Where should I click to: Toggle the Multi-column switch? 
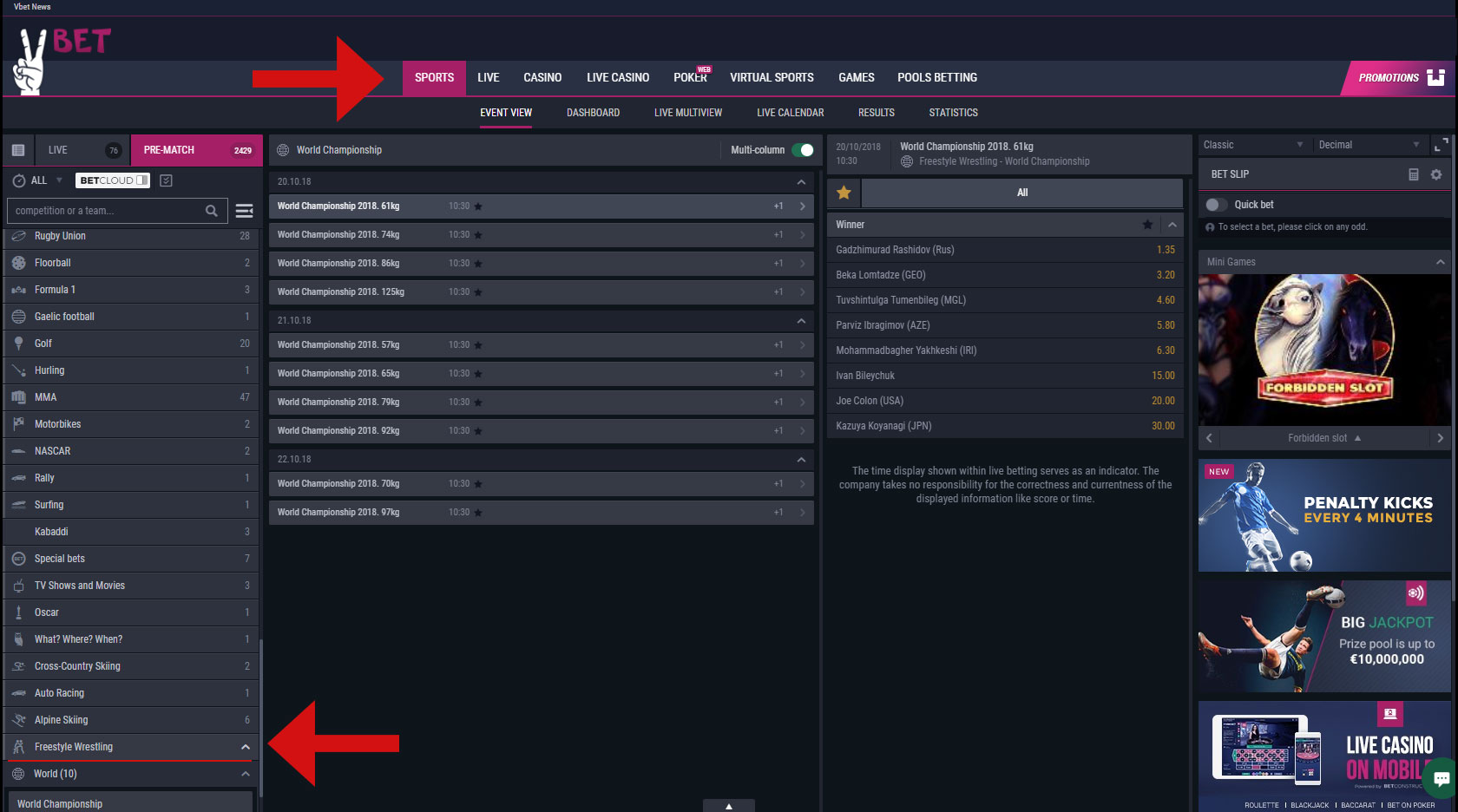[803, 150]
